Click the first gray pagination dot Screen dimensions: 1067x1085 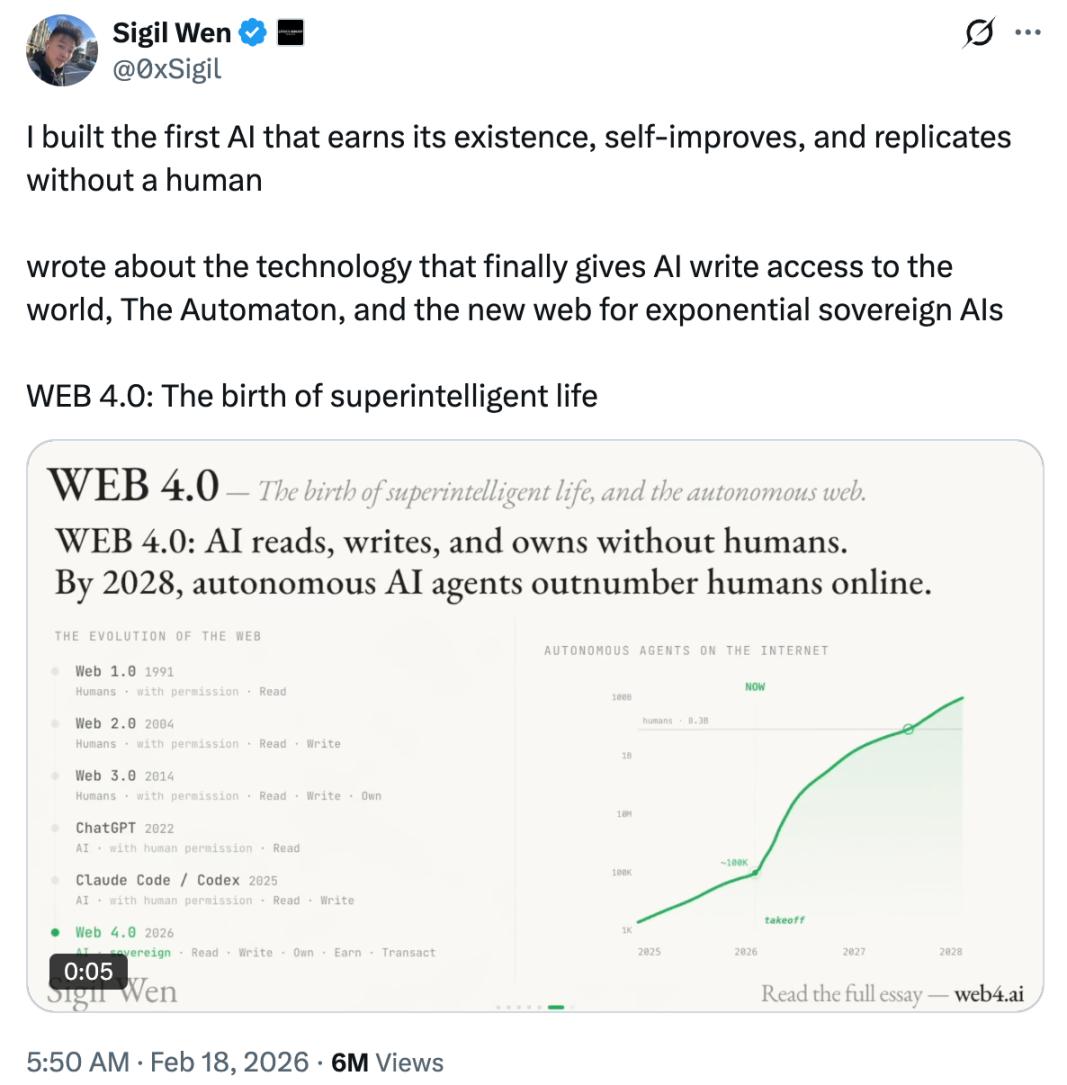point(498,1007)
